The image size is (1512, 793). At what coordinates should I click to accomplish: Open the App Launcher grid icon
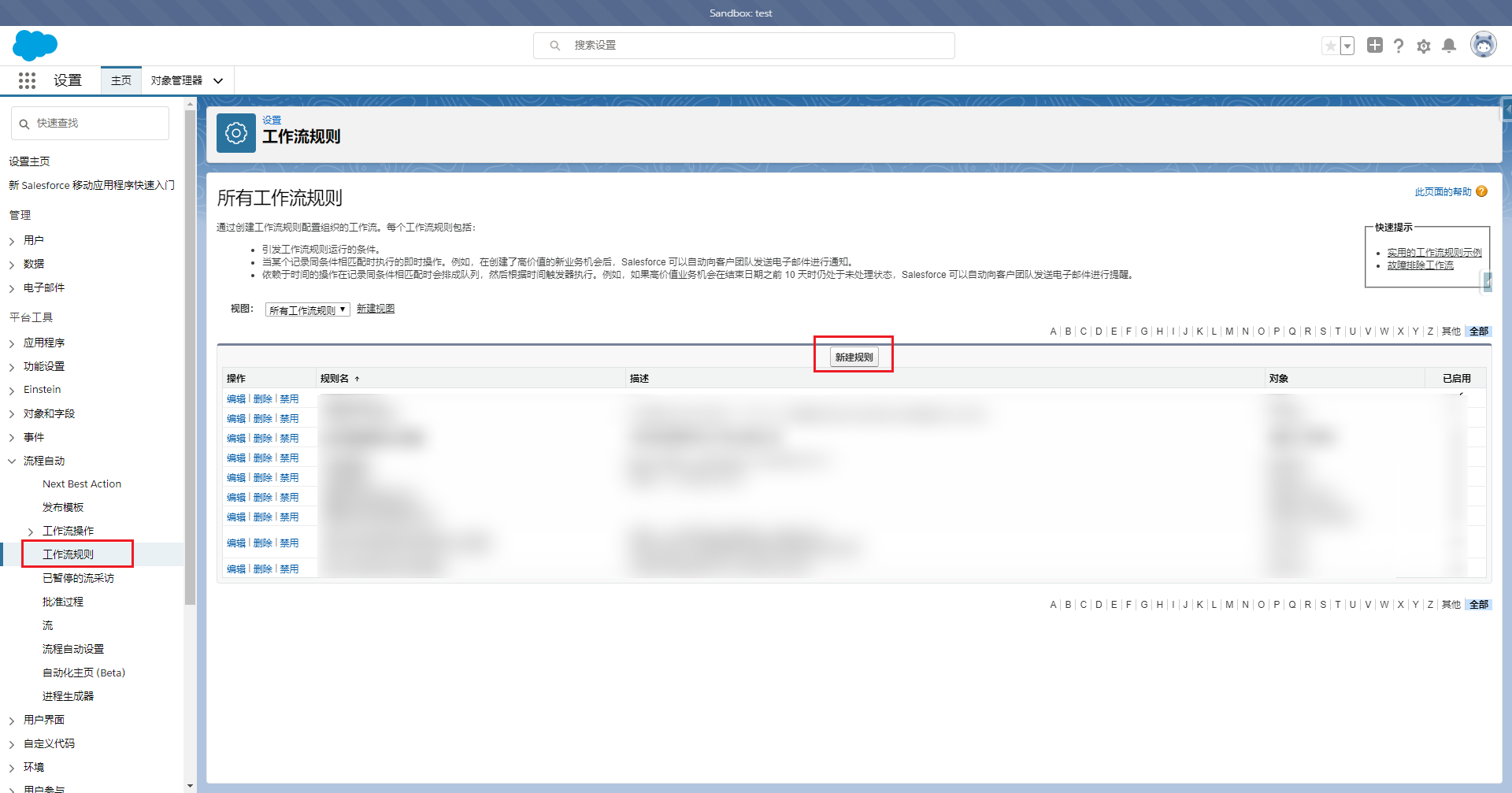pos(27,80)
